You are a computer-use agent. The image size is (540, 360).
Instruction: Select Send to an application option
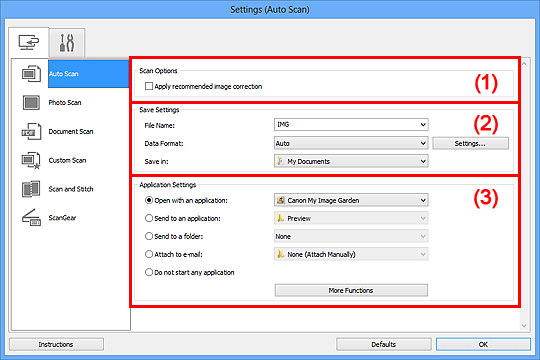coord(149,218)
